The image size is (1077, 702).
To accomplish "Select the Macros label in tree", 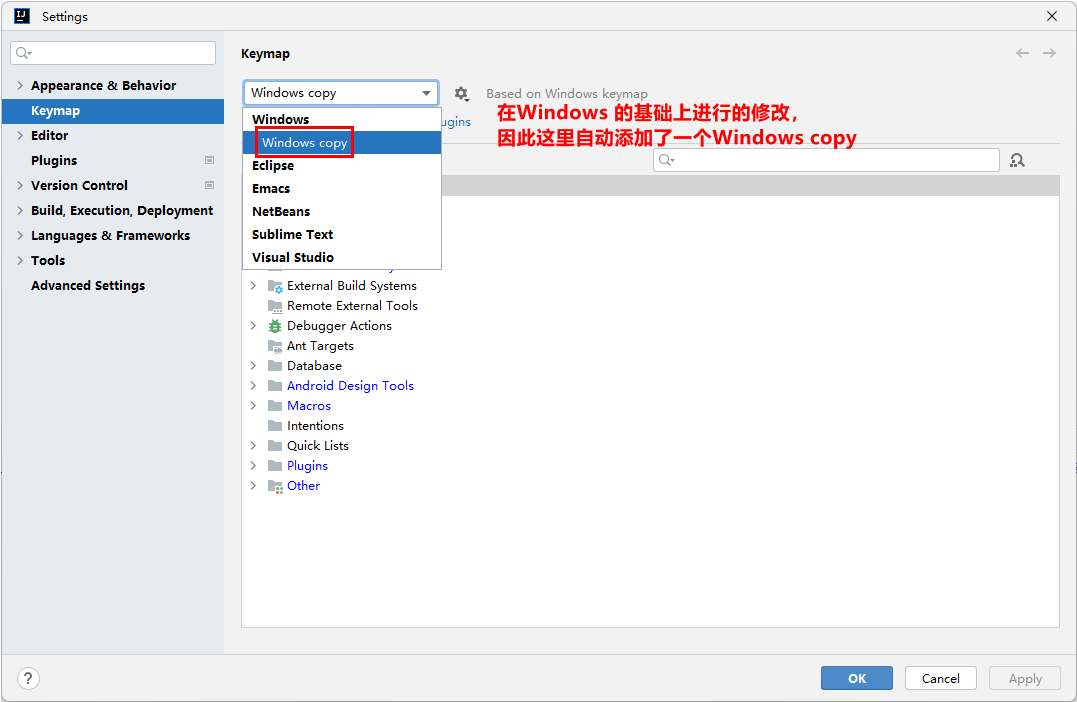I will 308,405.
